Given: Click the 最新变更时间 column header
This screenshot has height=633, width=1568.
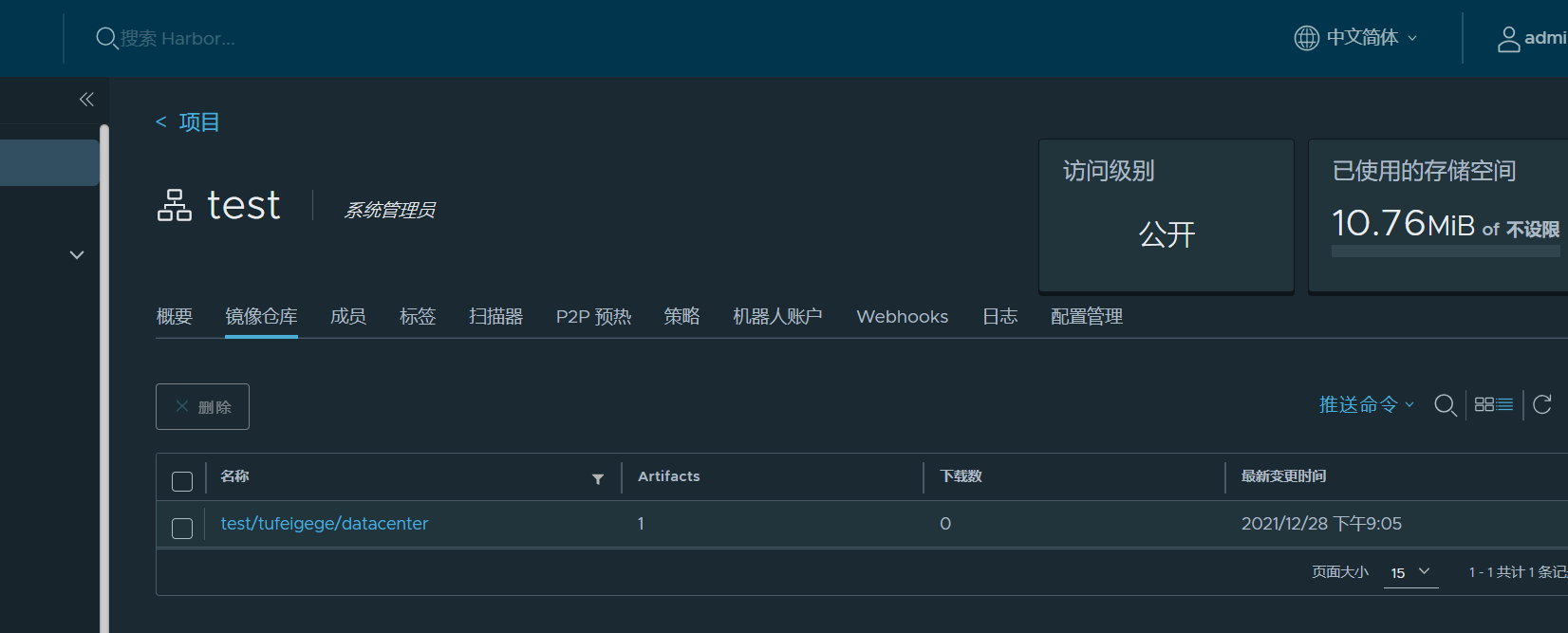Looking at the screenshot, I should 1283,476.
